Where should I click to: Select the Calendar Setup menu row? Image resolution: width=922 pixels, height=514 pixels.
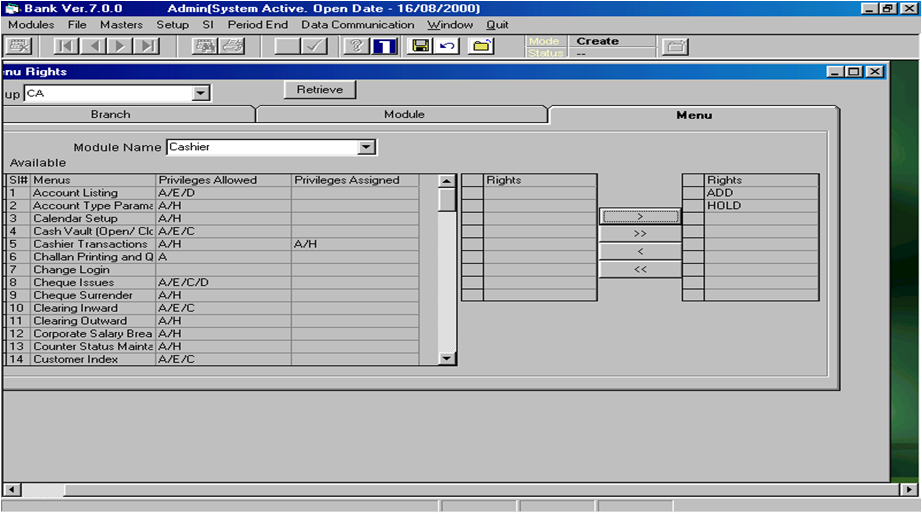(x=213, y=218)
